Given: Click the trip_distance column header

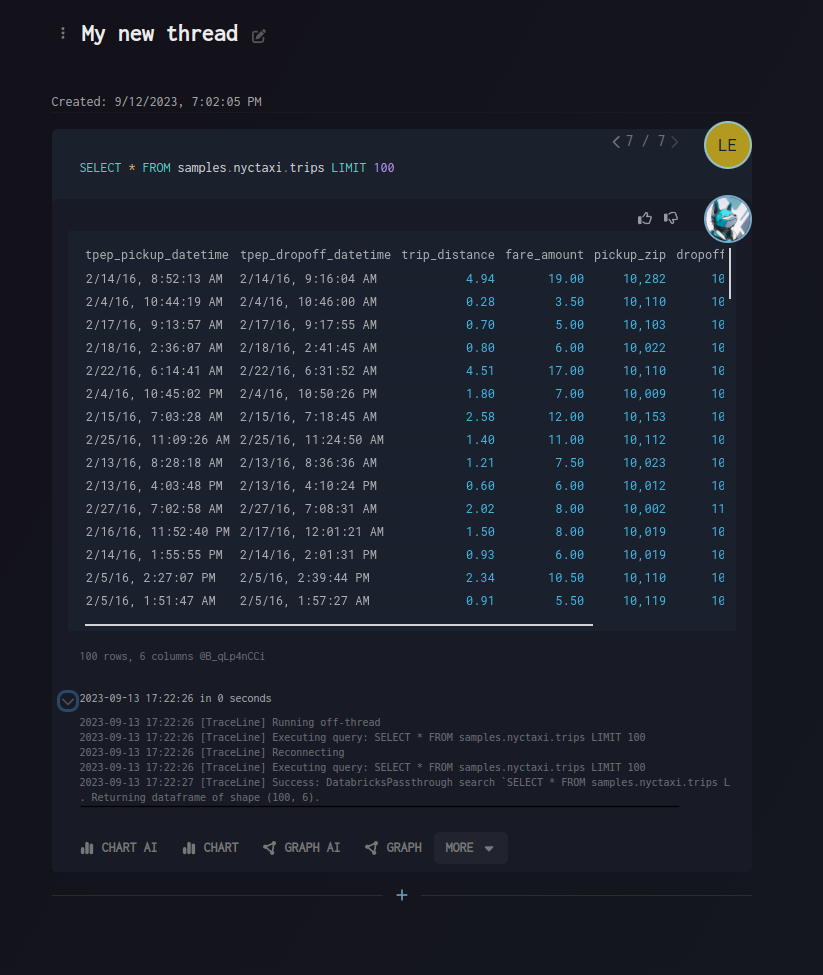Looking at the screenshot, I should [x=448, y=254].
